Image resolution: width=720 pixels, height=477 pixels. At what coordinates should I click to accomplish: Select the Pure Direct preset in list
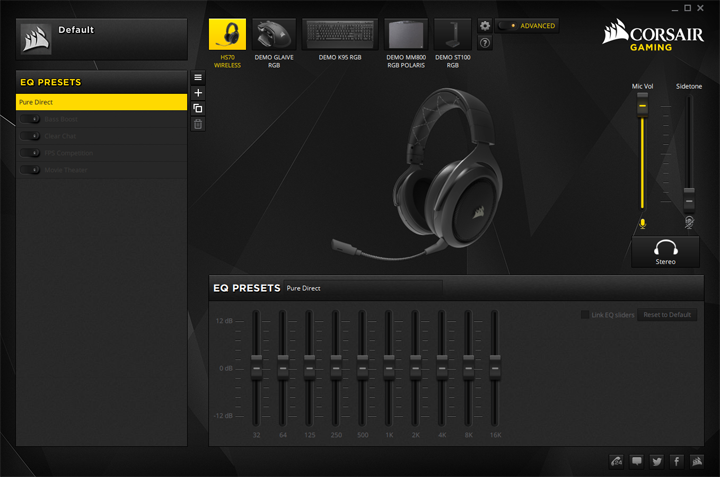click(x=101, y=102)
